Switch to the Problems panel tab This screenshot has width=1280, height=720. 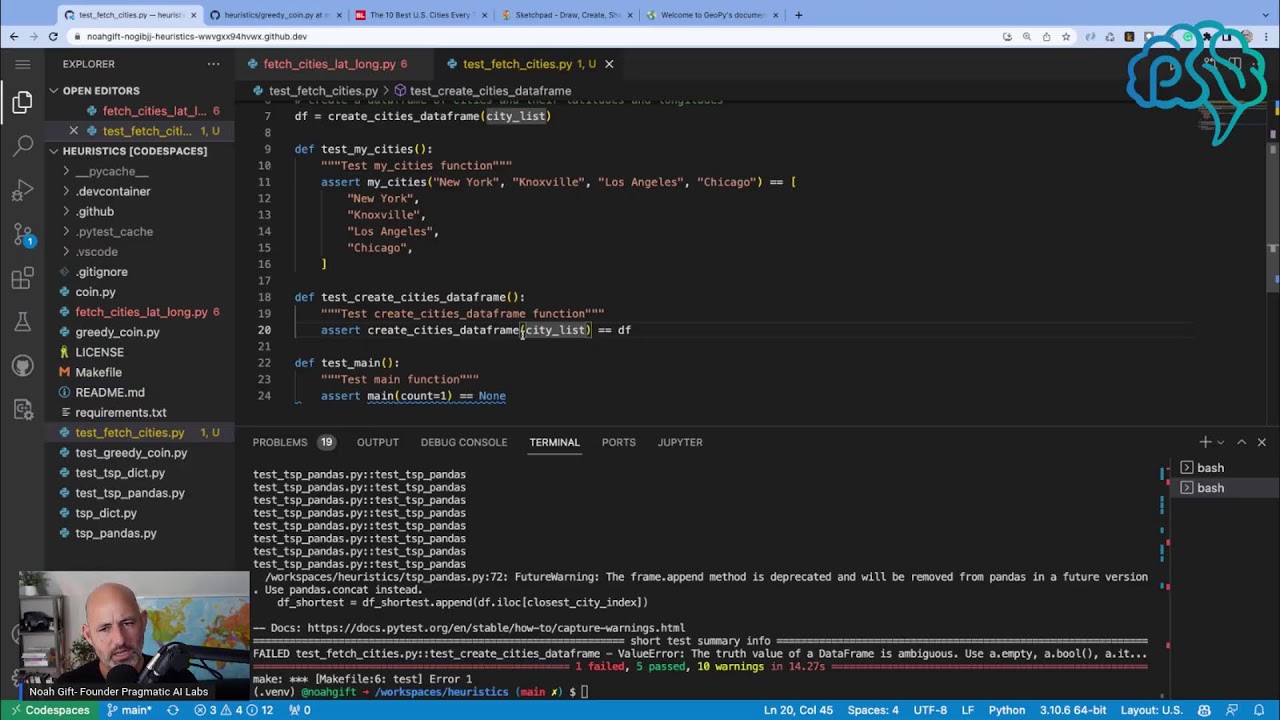click(280, 442)
